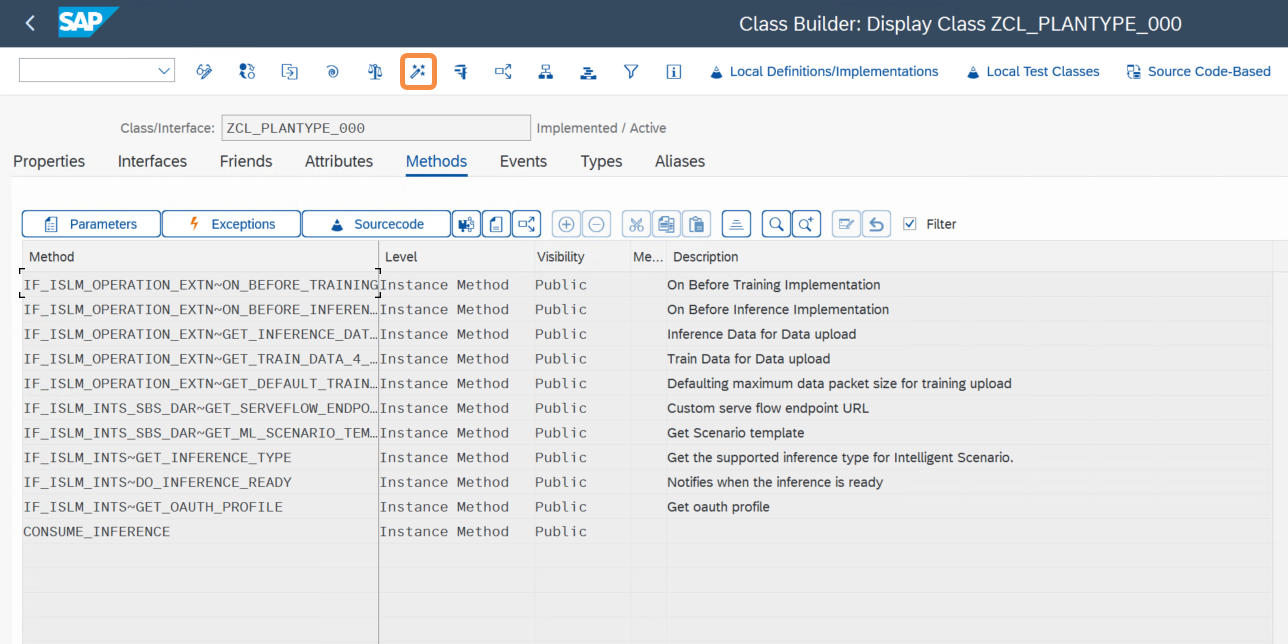Click the Parameters button
This screenshot has height=644, width=1288.
91,224
